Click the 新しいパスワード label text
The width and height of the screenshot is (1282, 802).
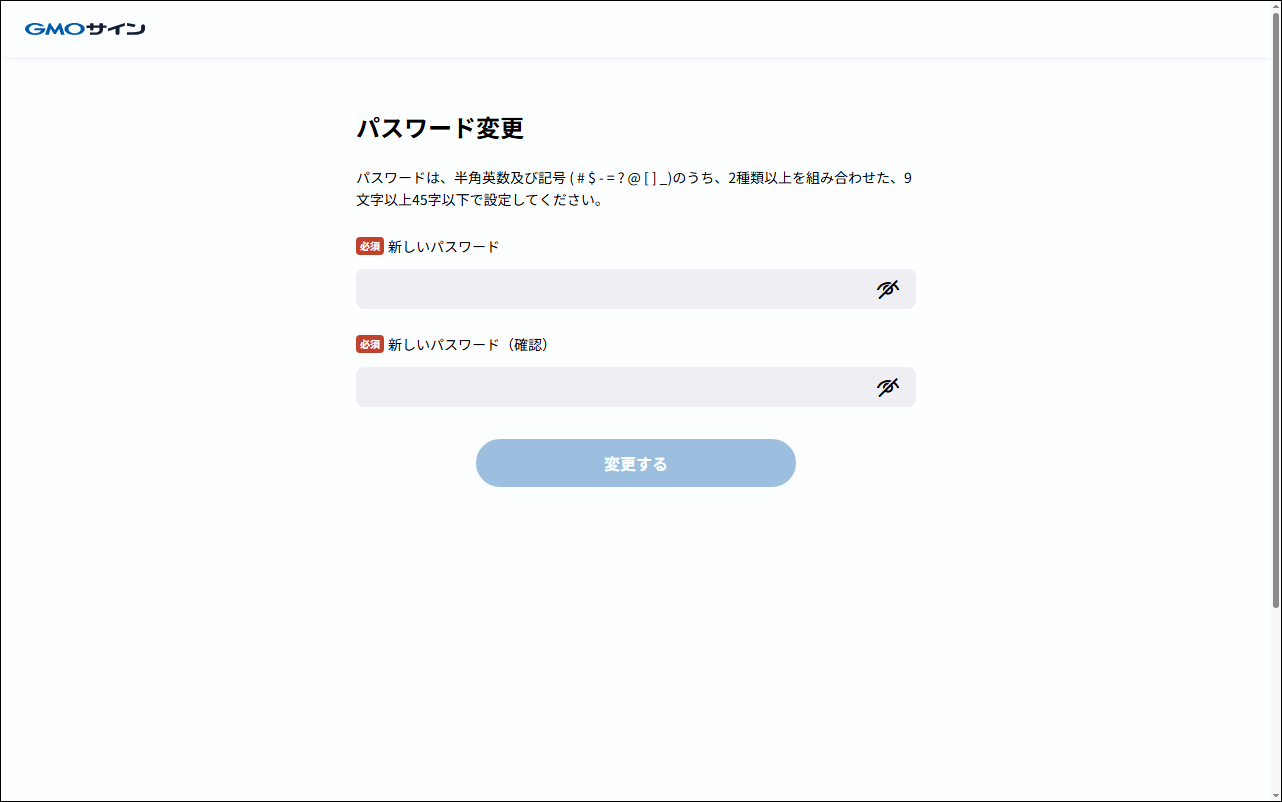pos(443,246)
